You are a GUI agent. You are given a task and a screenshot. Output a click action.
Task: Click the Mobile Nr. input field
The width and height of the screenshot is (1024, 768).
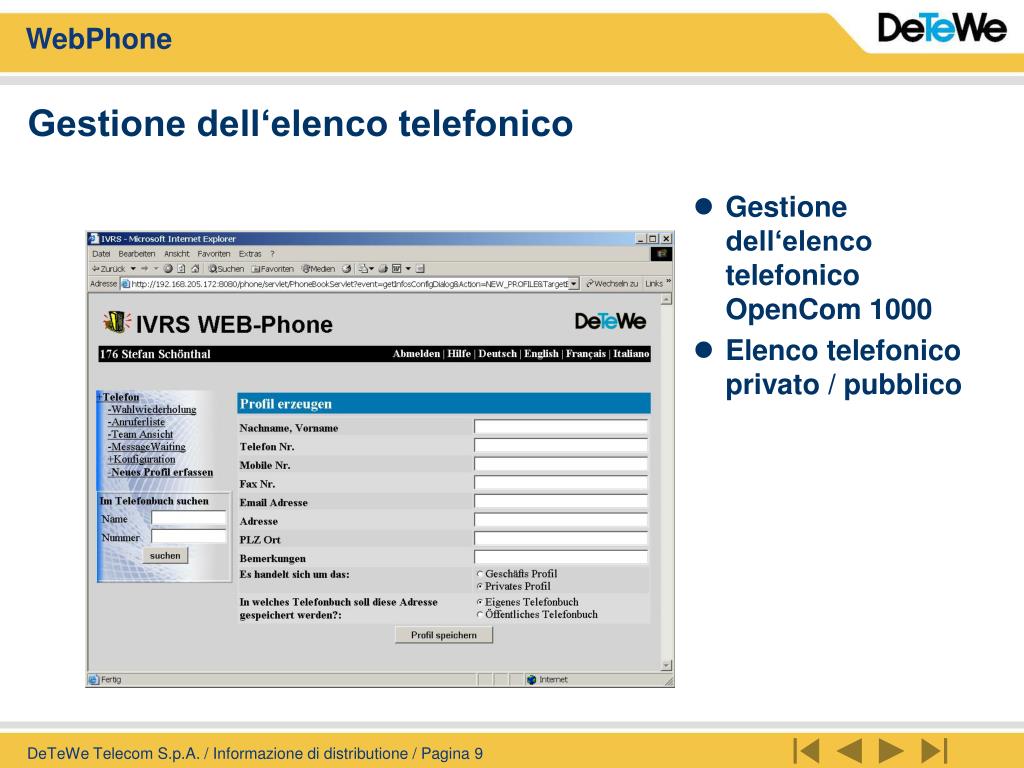click(x=560, y=464)
